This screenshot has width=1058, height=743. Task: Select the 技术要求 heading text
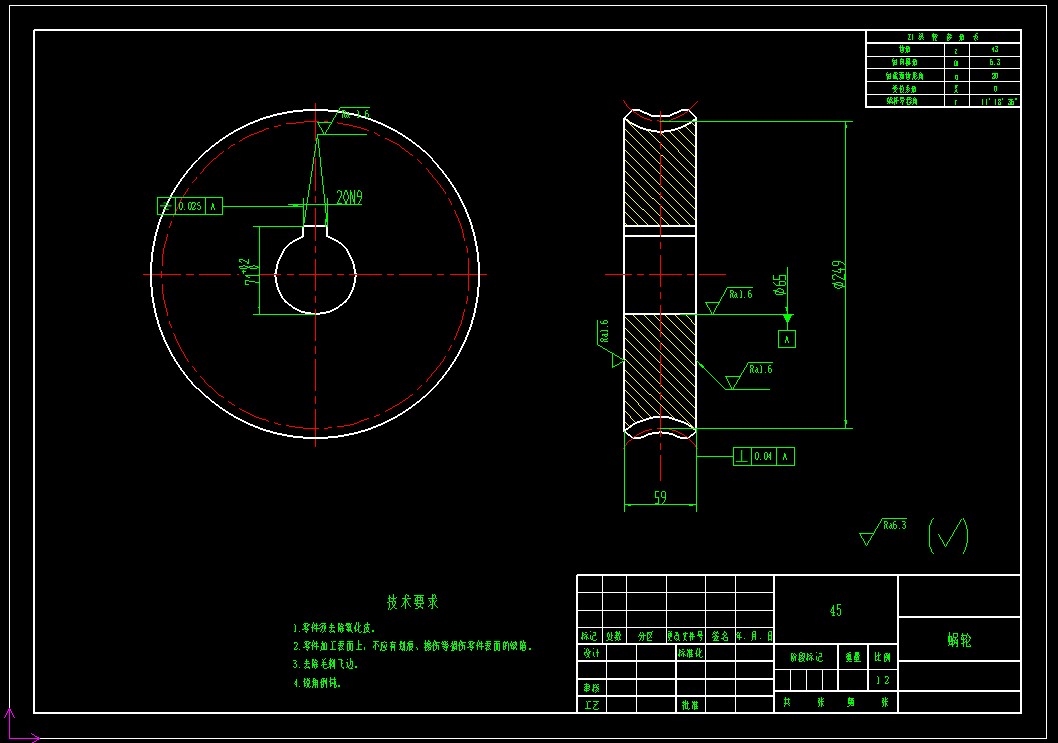click(412, 602)
